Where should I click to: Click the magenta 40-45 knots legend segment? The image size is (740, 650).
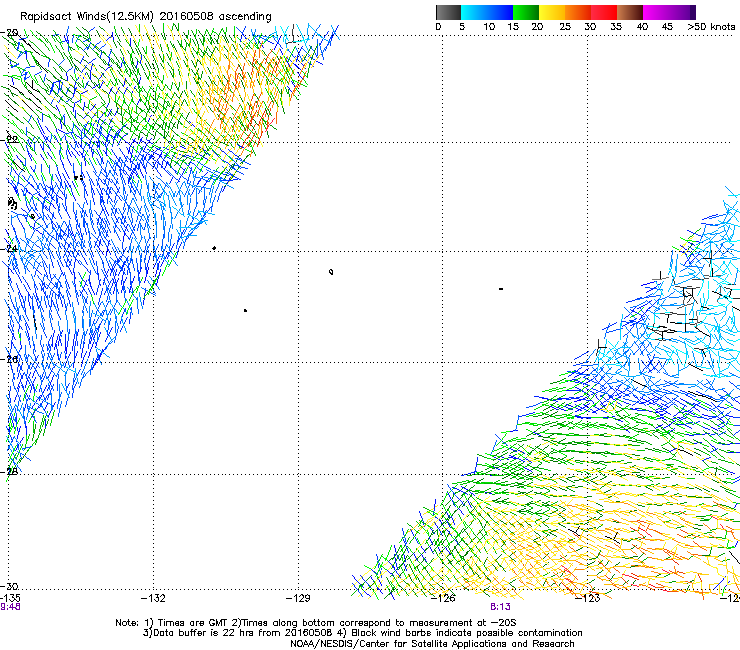pos(656,12)
